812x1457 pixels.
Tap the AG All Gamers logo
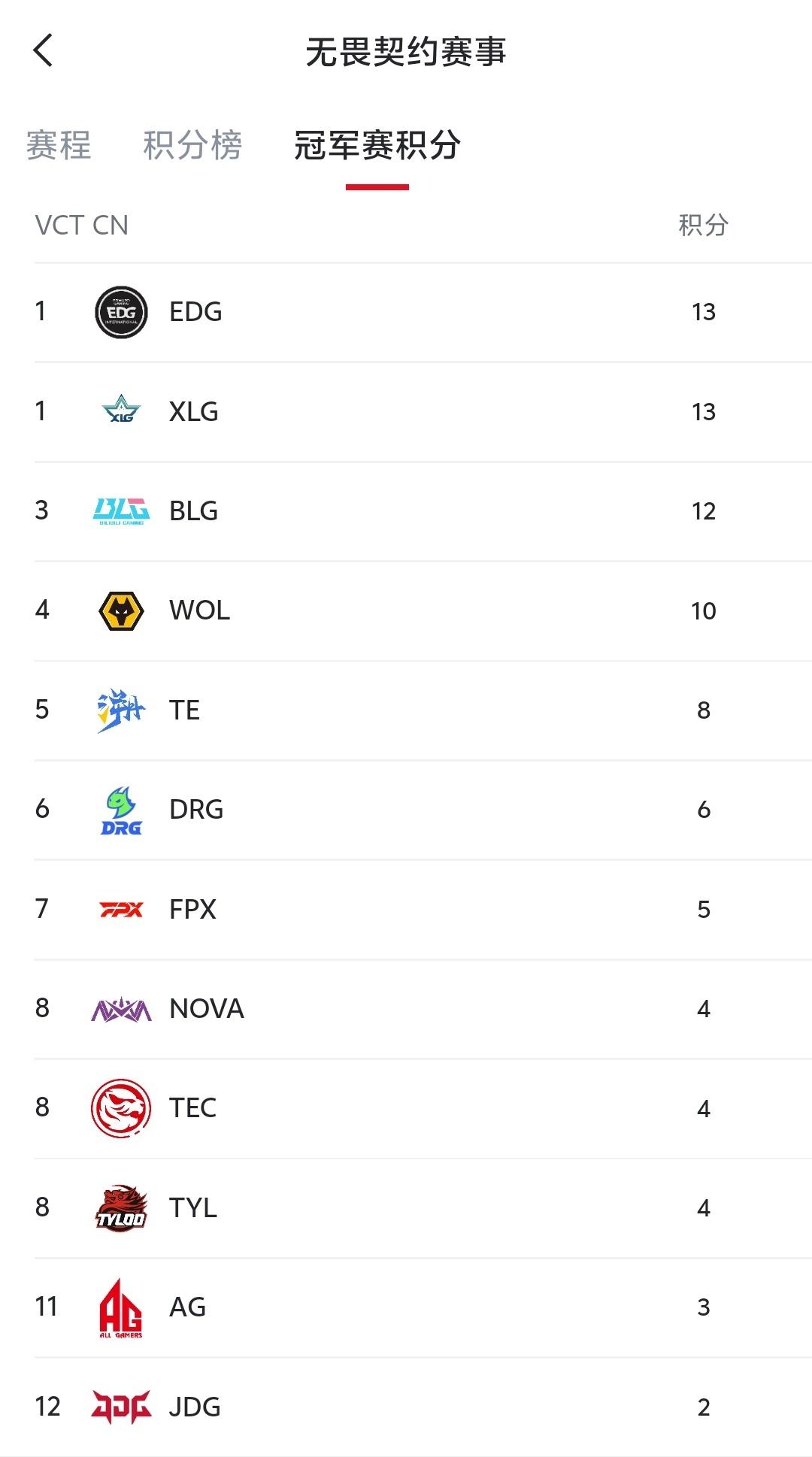coord(121,1308)
